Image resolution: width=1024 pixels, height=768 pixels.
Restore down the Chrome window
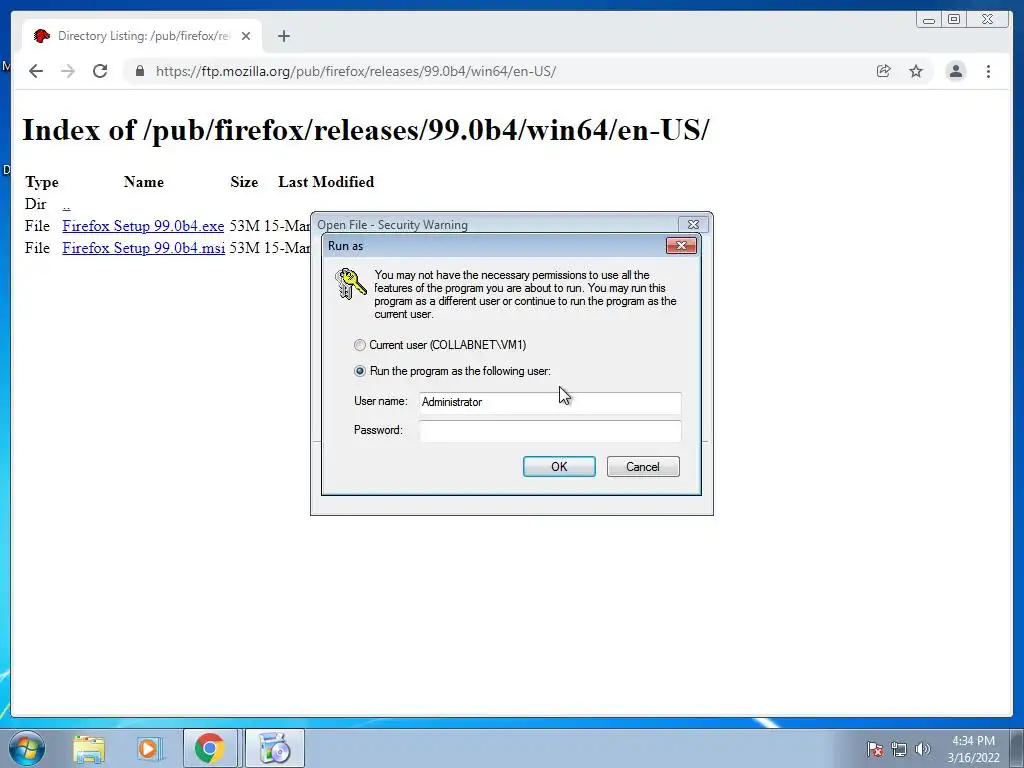coord(954,20)
